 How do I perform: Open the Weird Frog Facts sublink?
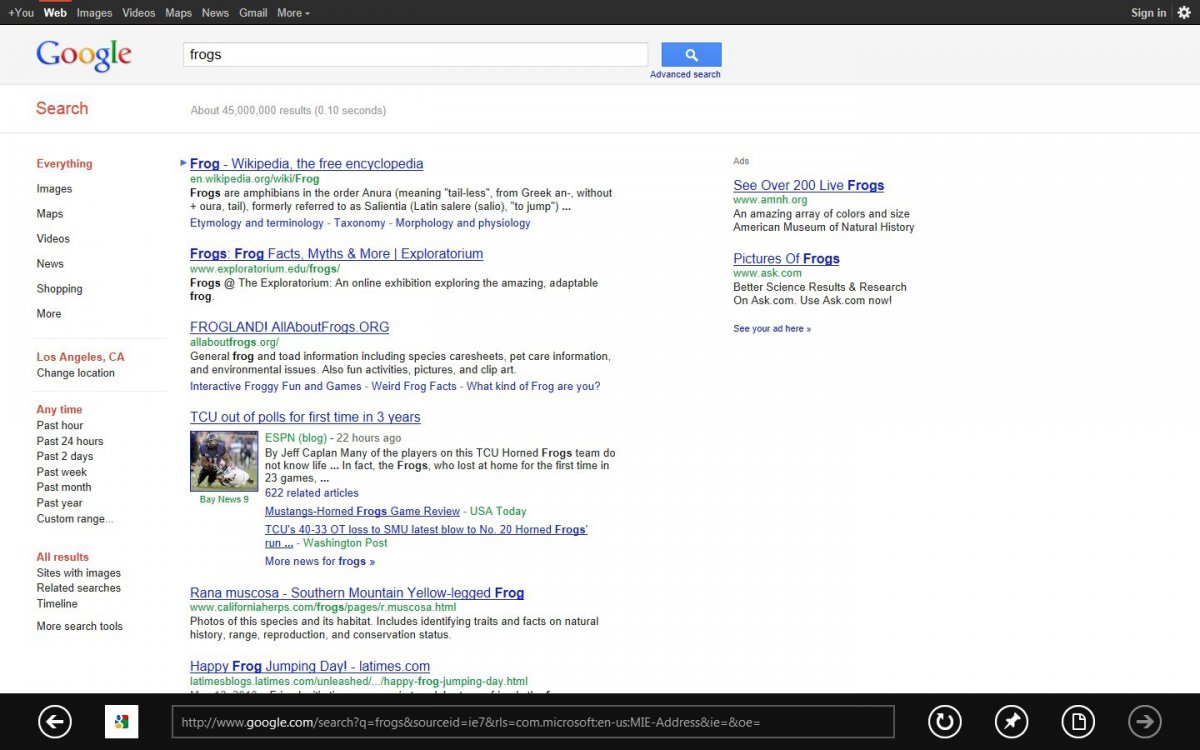[x=414, y=386]
